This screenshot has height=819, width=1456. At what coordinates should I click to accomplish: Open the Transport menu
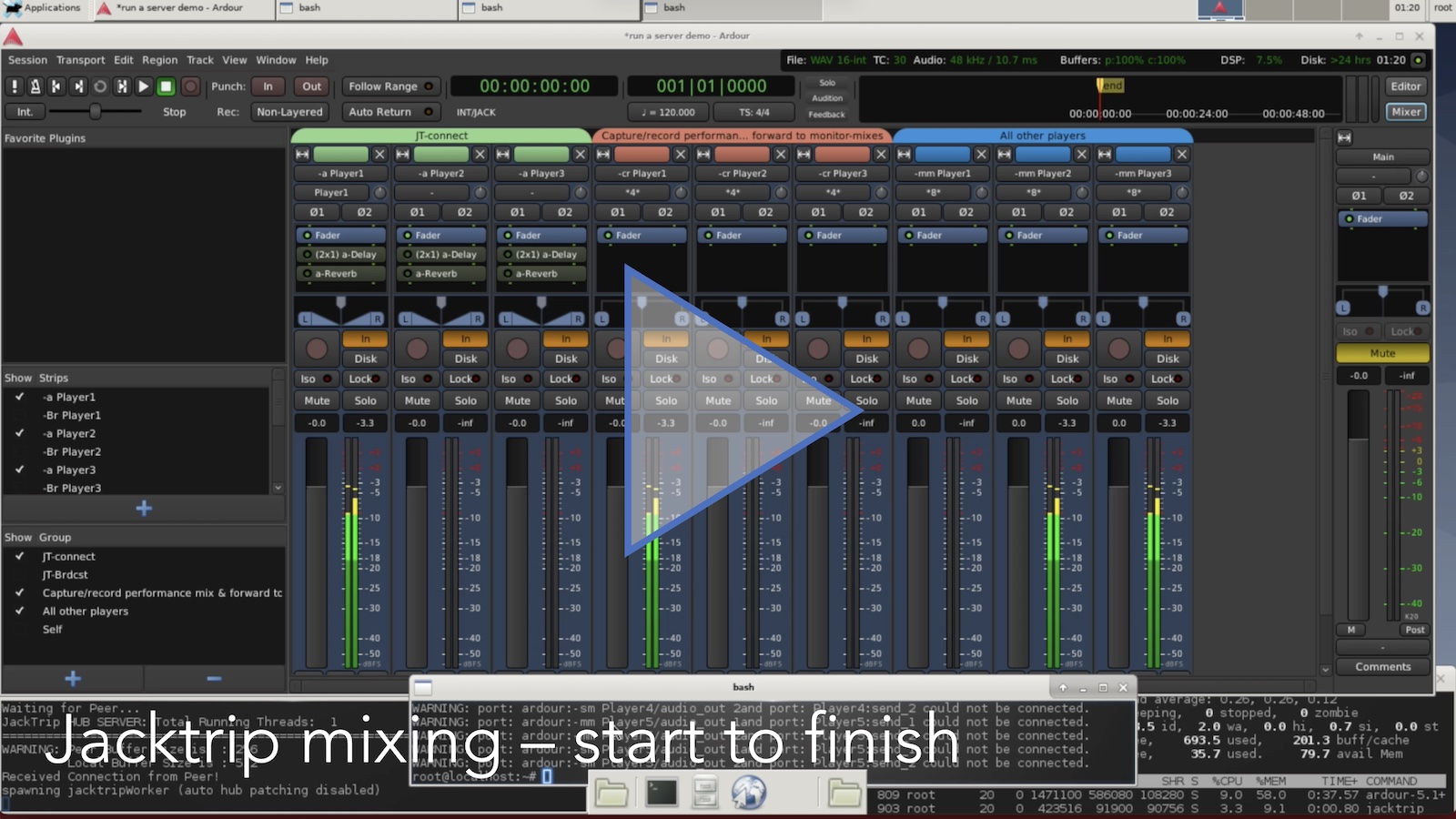point(80,60)
